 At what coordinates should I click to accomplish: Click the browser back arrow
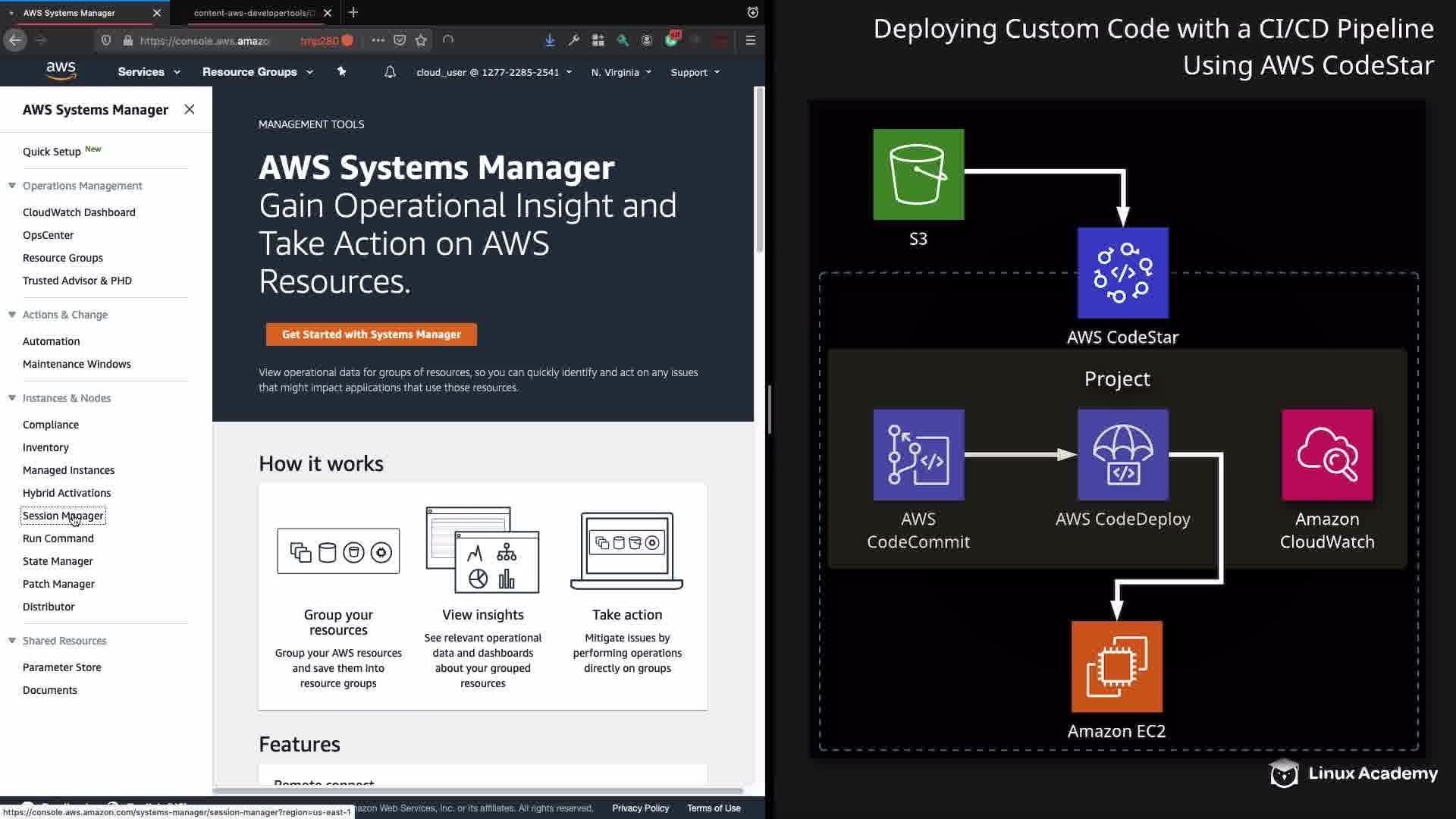pyautogui.click(x=15, y=40)
